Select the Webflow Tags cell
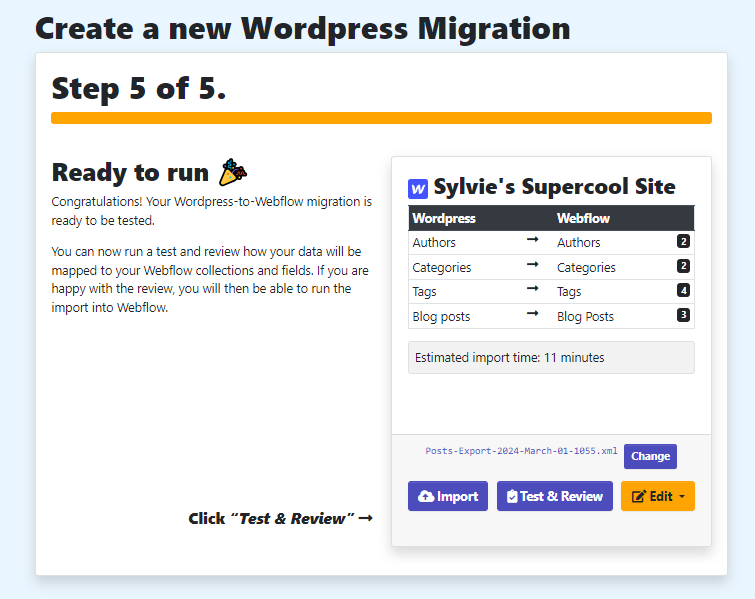755x599 pixels. click(569, 292)
